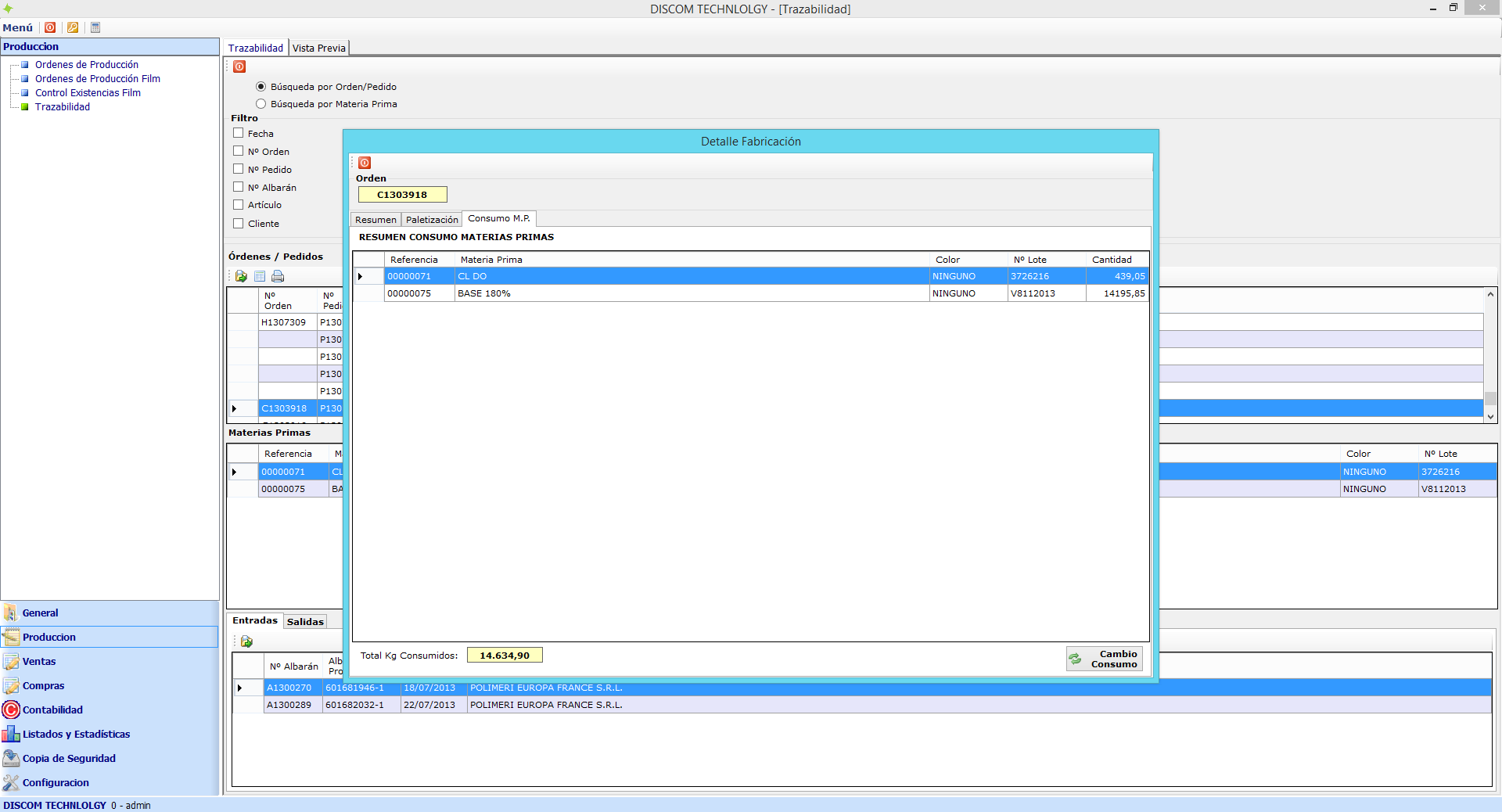Image resolution: width=1502 pixels, height=812 pixels.
Task: Select Ordenes de Producción Film tree node
Action: (97, 79)
